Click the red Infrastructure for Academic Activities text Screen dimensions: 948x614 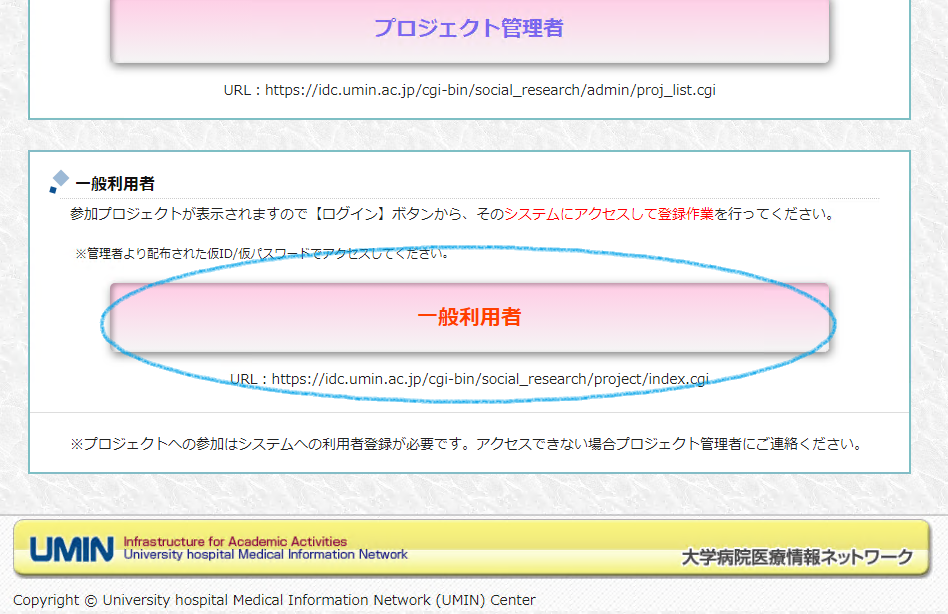click(235, 541)
